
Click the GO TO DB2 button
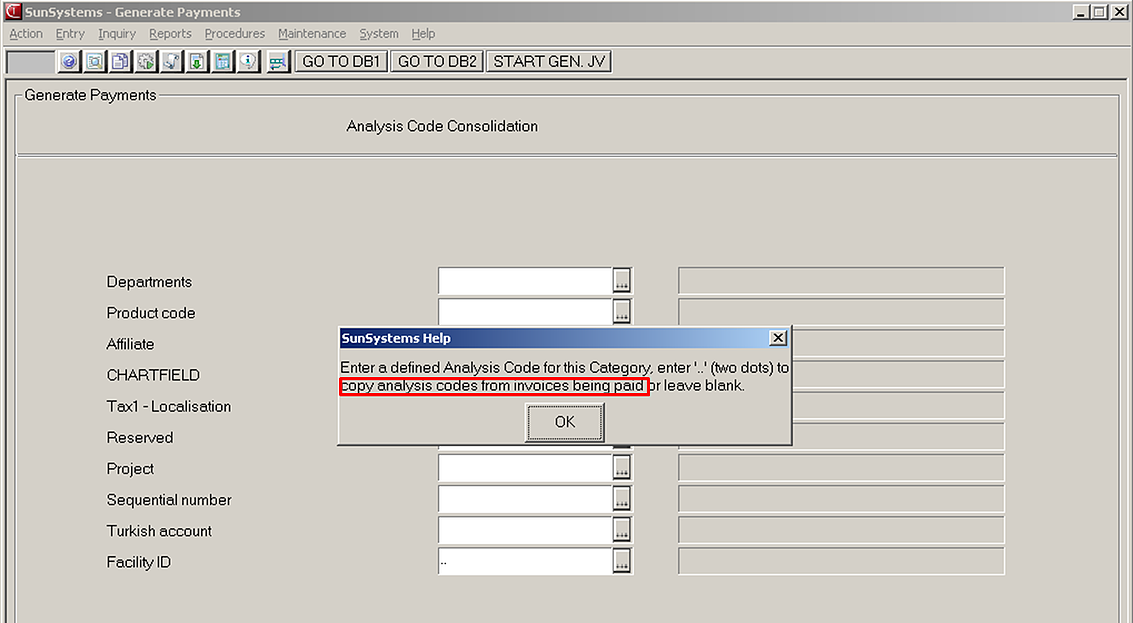tap(437, 62)
